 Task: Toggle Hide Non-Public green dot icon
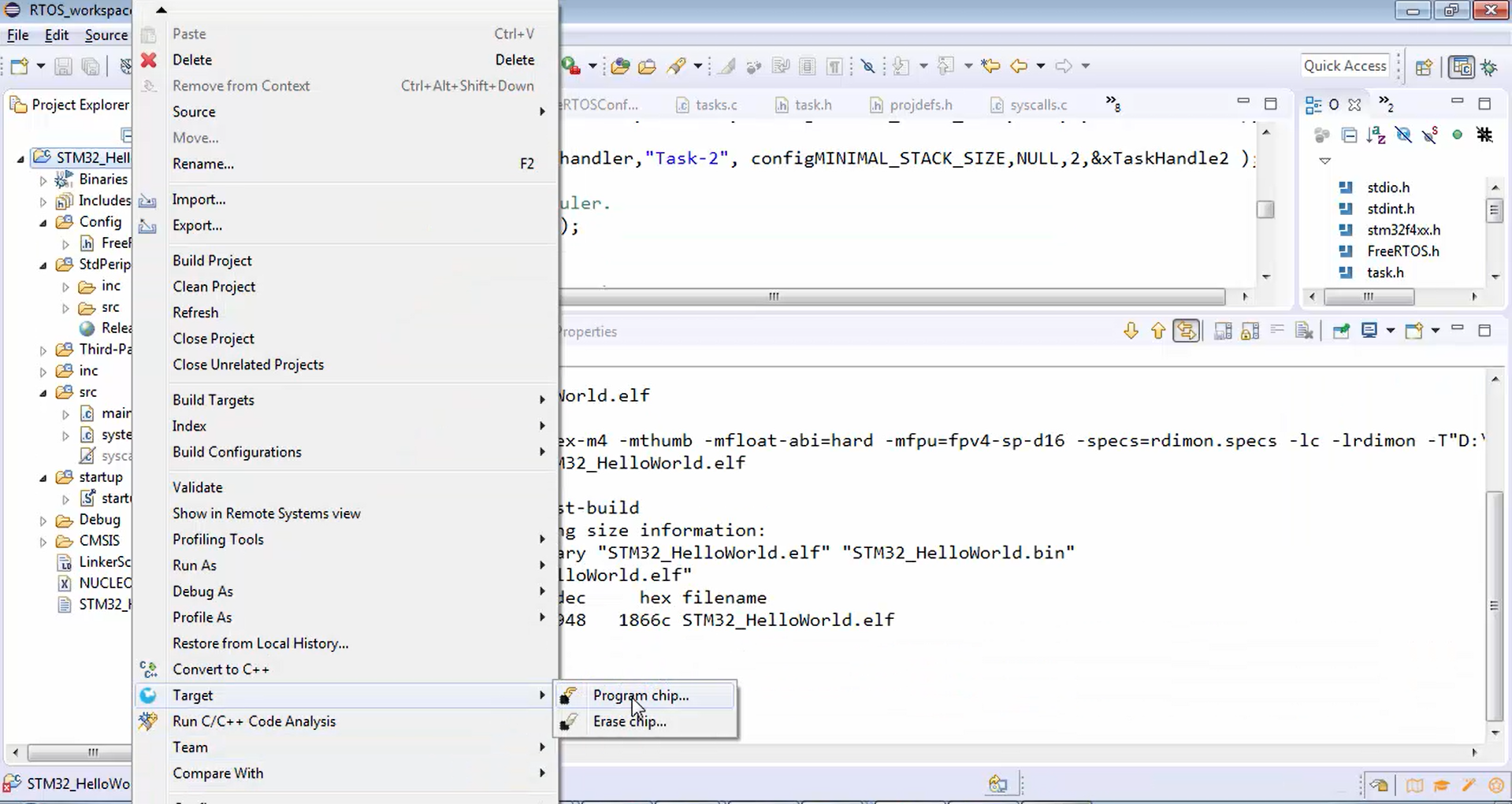point(1458,135)
